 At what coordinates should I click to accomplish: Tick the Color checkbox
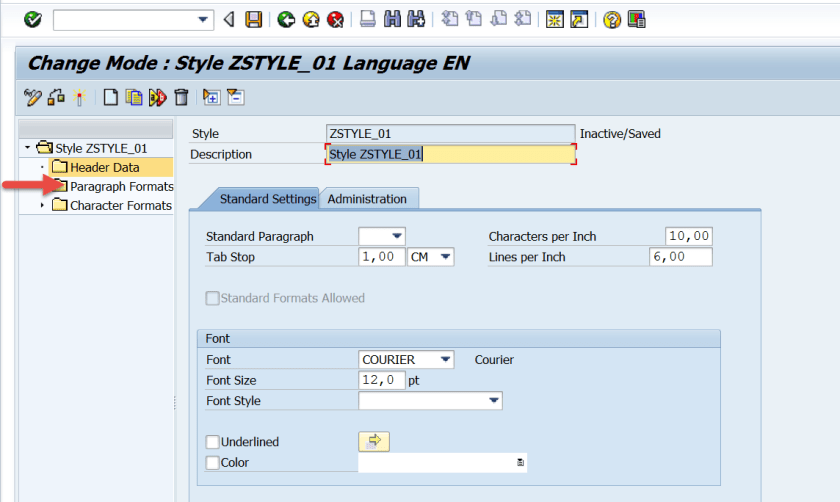(x=212, y=463)
